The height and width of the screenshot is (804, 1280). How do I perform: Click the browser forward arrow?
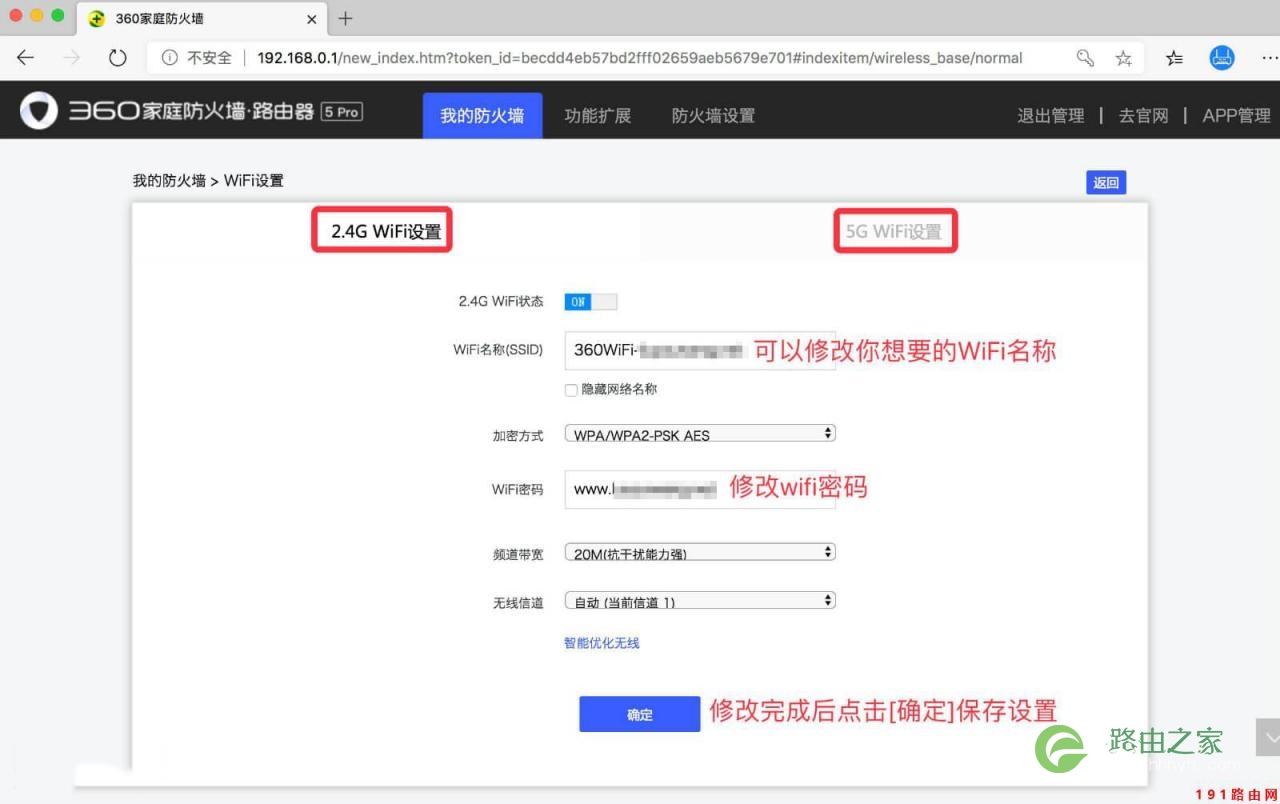pos(71,58)
